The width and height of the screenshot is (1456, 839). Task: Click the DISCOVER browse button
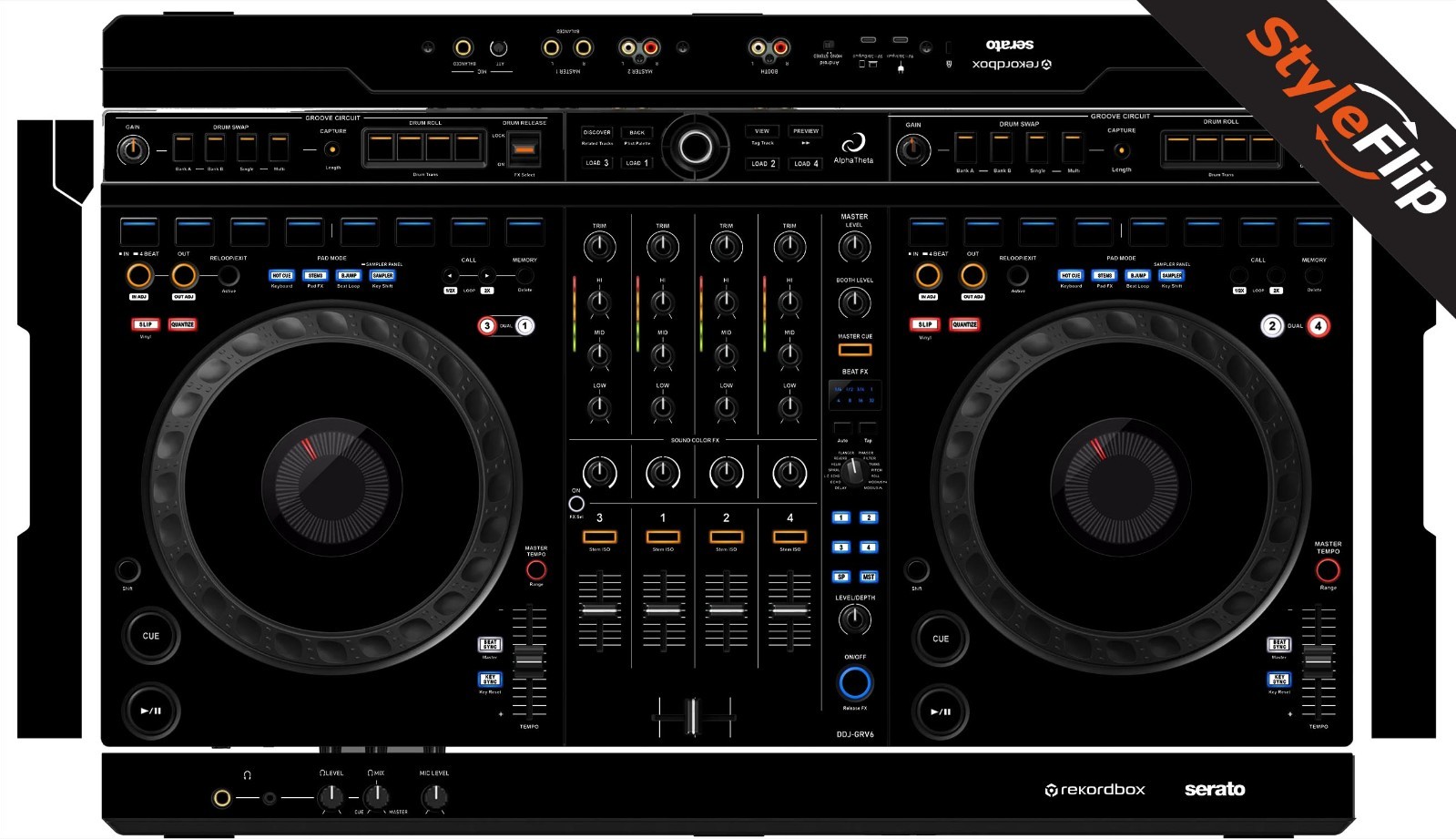[x=596, y=132]
